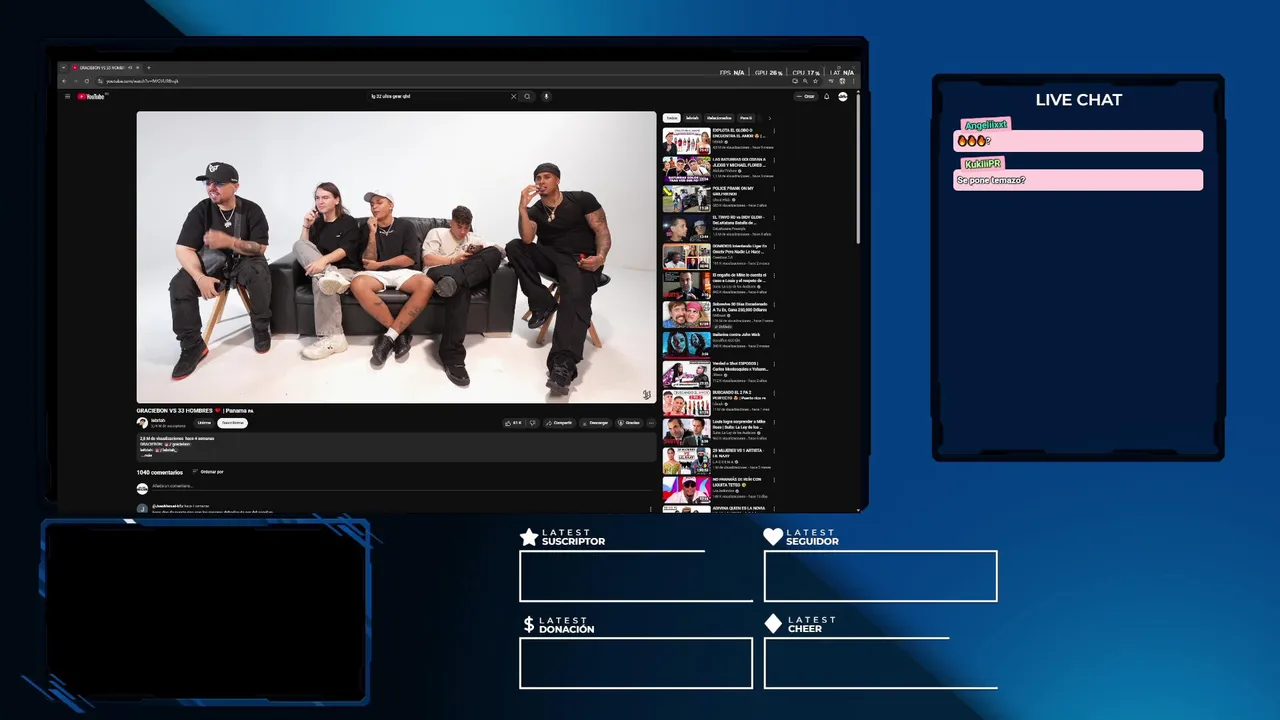Open EL TINYO RD vs INDY GLOW title
The image size is (1280, 720).
coord(738,220)
